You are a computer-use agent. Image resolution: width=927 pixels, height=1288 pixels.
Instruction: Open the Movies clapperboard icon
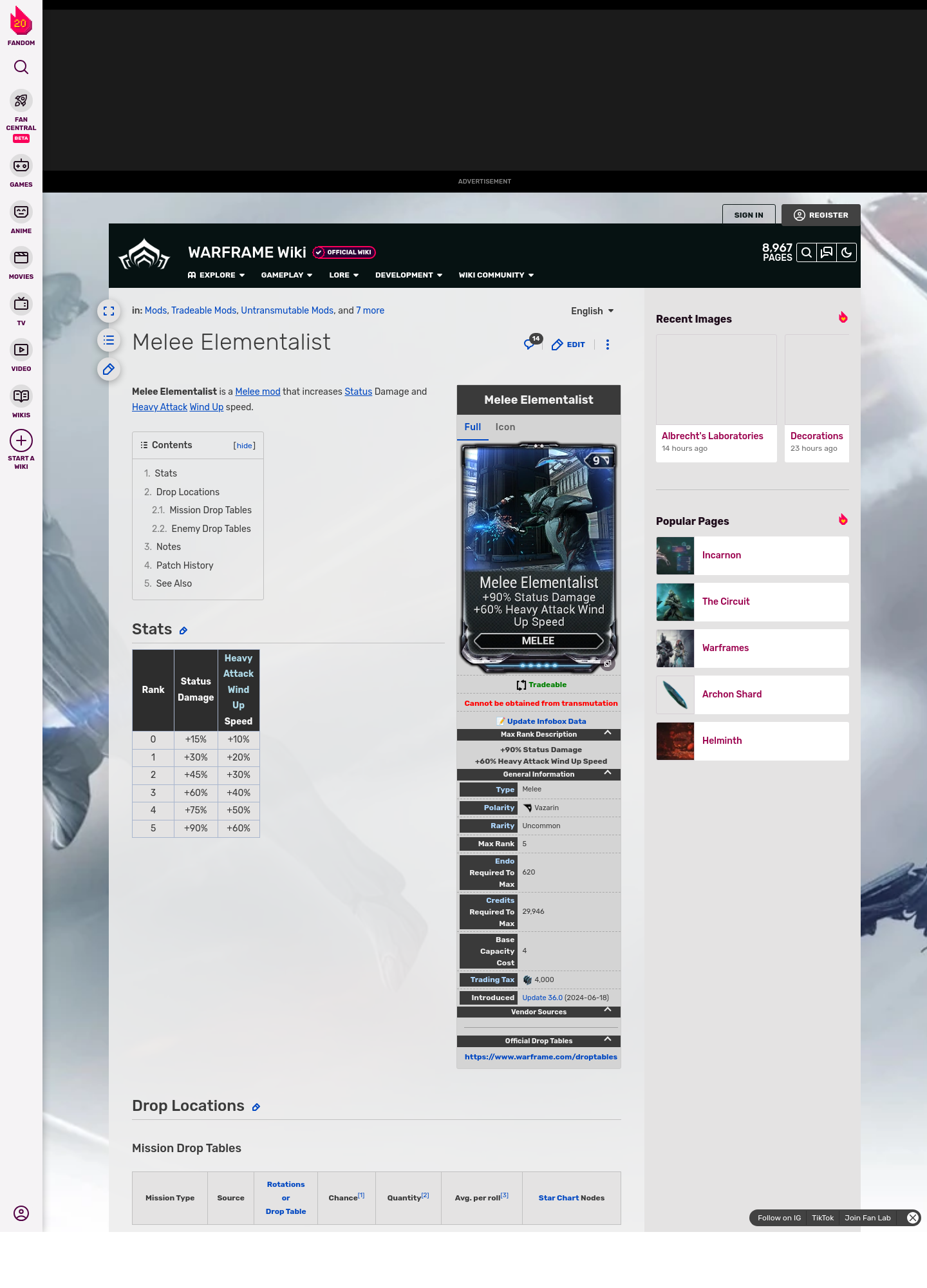(21, 258)
